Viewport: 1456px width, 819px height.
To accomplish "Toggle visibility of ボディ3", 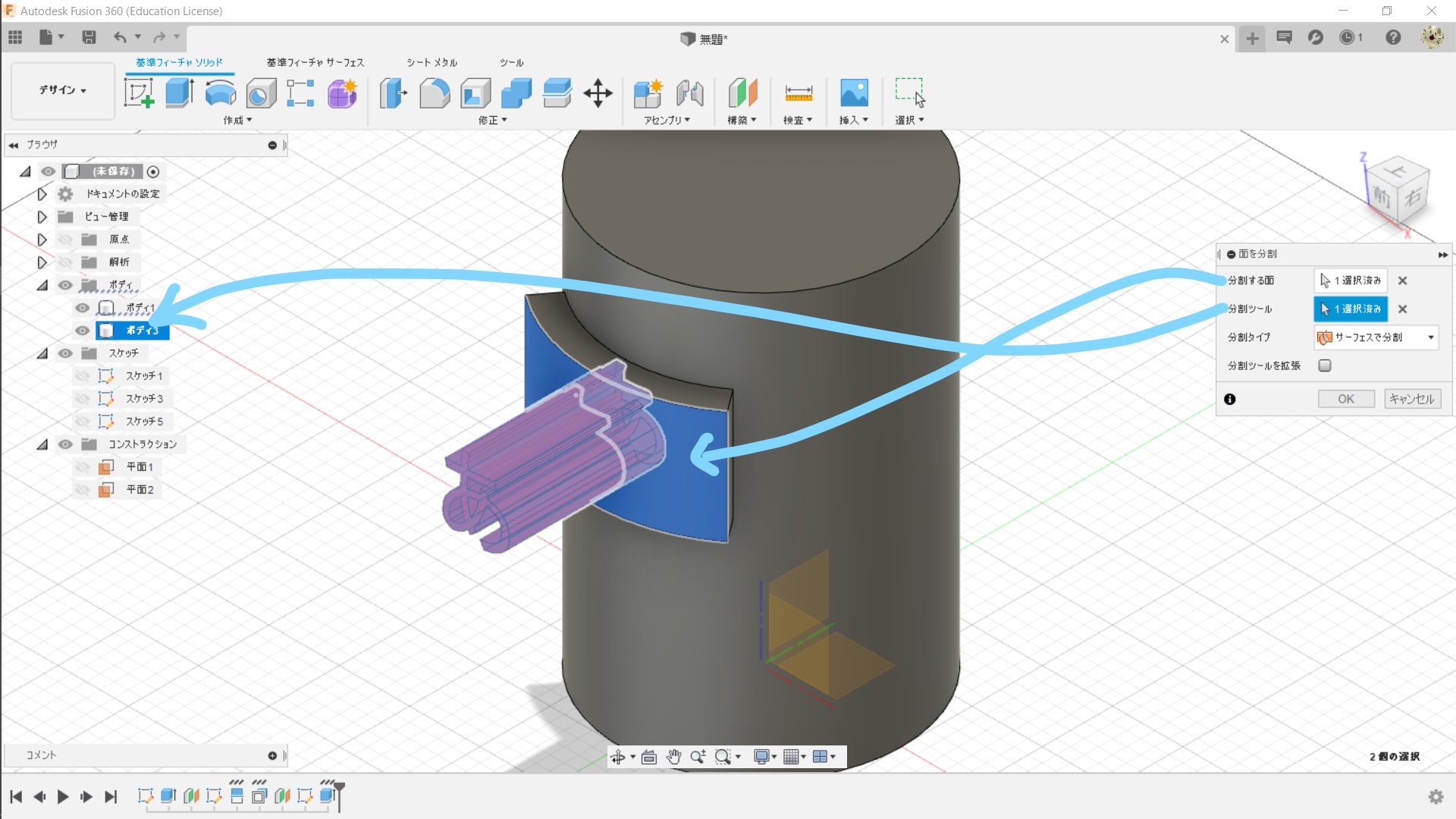I will coord(82,331).
